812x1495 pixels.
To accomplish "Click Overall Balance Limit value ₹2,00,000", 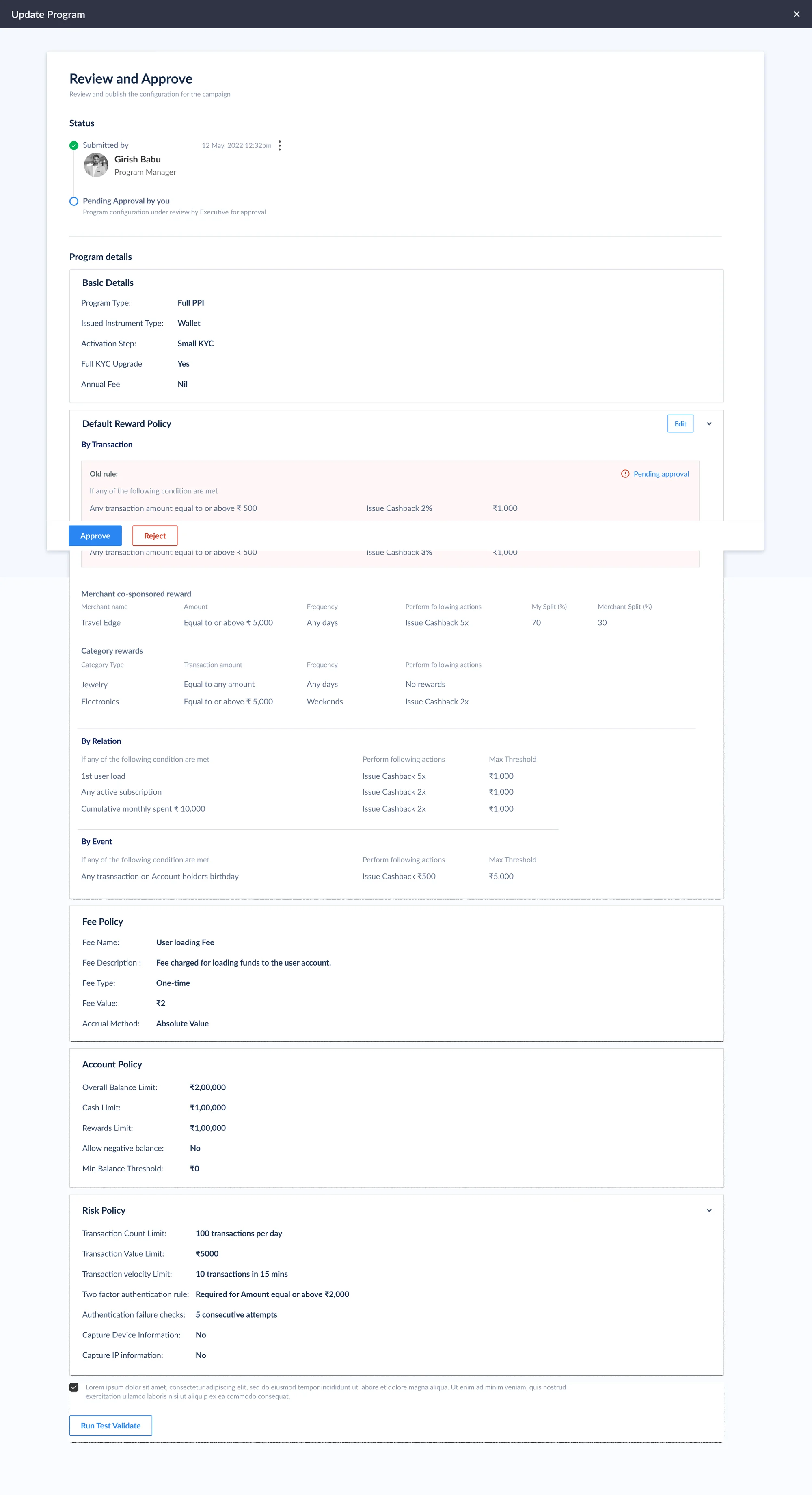I will (x=208, y=1088).
